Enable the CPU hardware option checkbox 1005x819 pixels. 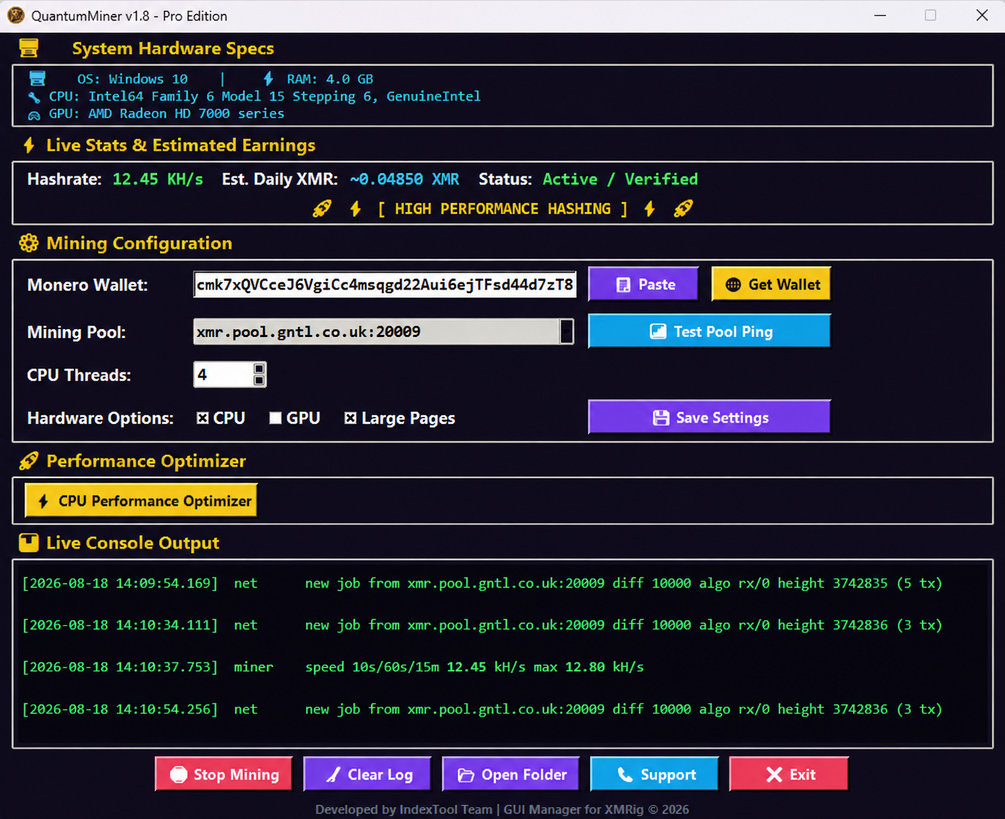coord(203,418)
